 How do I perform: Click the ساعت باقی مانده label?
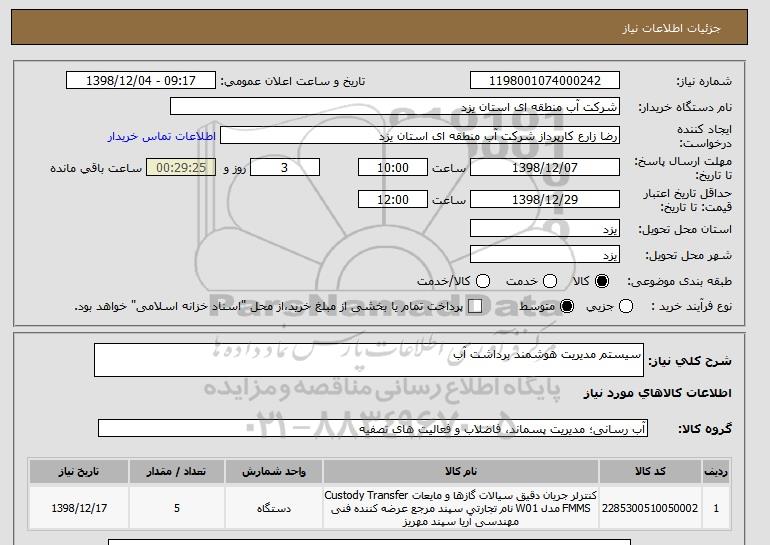96,168
